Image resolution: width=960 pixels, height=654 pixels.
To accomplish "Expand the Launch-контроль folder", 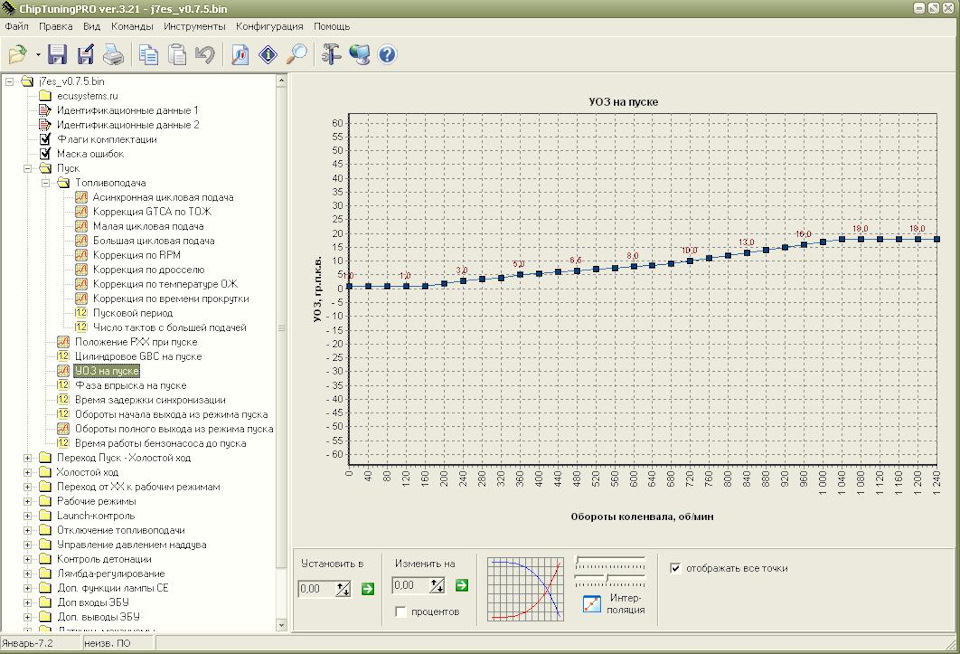I will [x=28, y=516].
